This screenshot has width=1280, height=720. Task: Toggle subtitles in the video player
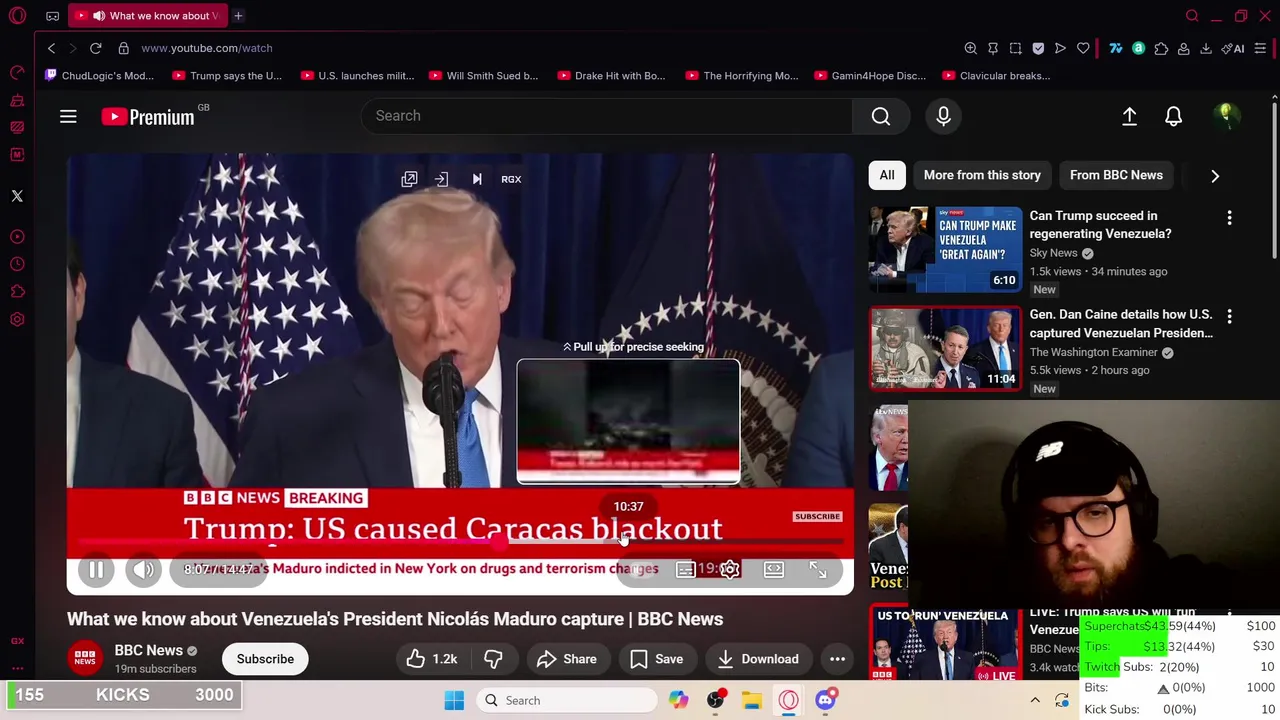[685, 570]
